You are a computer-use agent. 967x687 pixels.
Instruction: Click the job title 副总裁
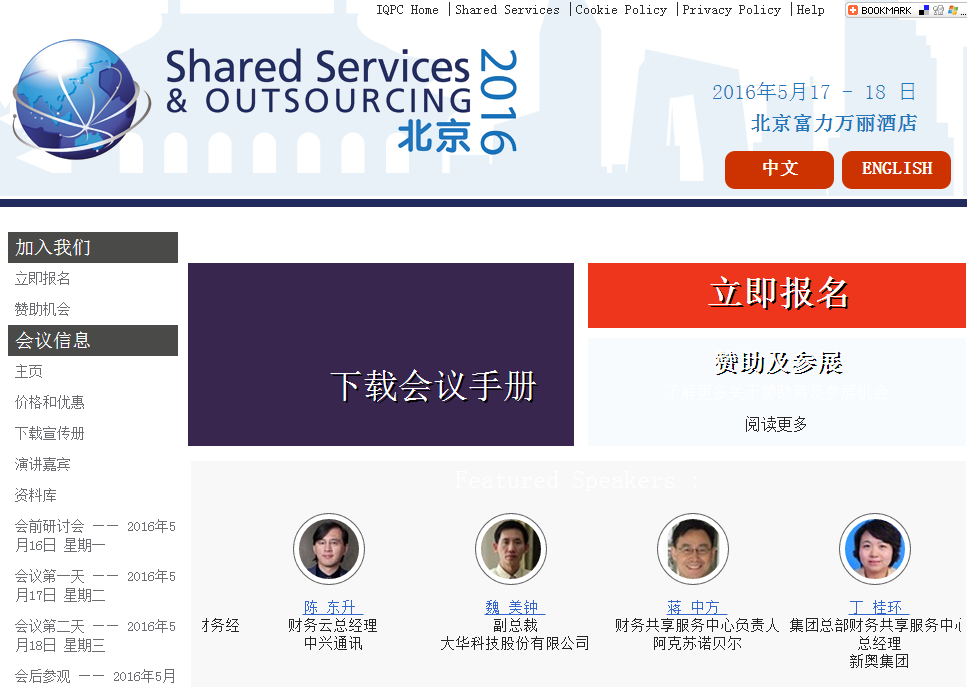point(515,625)
